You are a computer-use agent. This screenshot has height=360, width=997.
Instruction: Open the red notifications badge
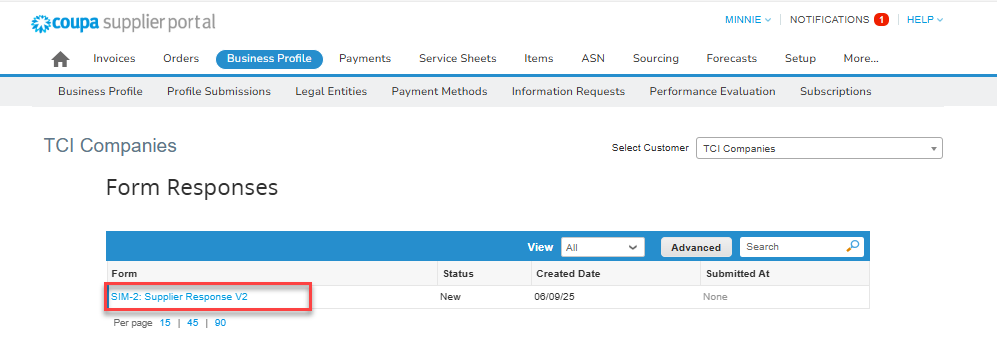click(881, 20)
